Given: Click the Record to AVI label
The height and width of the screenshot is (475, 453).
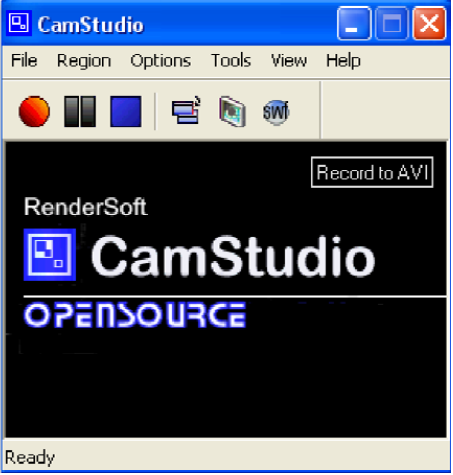Looking at the screenshot, I should [372, 172].
